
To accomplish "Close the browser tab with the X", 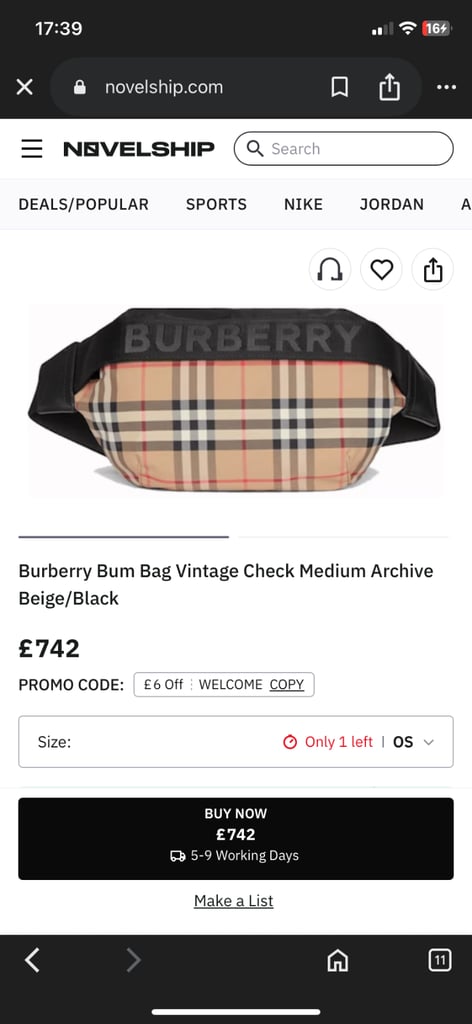I will tap(24, 87).
